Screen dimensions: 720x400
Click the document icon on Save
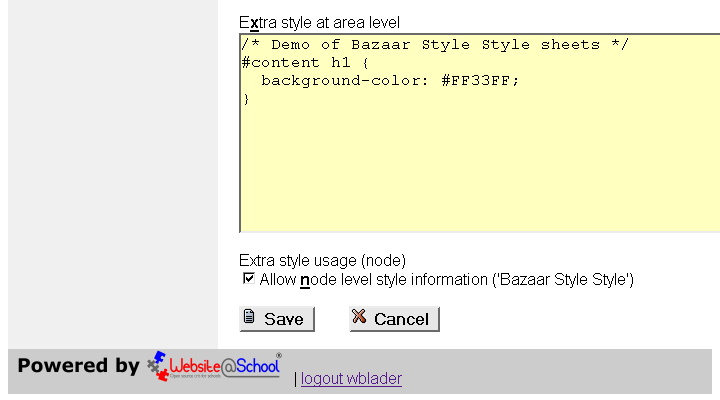point(250,318)
